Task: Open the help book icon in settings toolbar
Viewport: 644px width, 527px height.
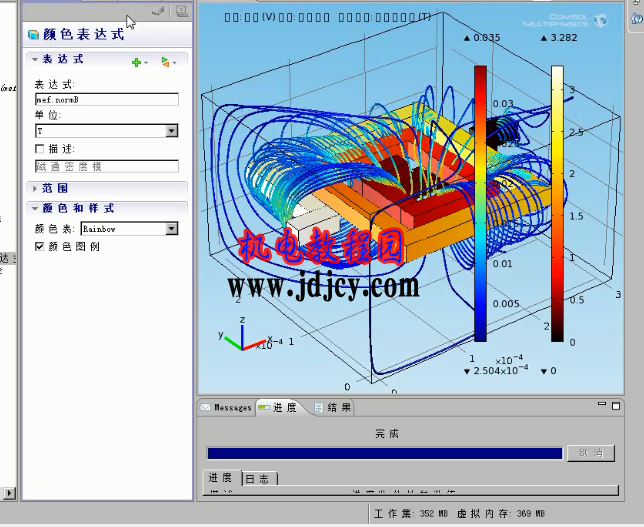Action: pos(182,11)
